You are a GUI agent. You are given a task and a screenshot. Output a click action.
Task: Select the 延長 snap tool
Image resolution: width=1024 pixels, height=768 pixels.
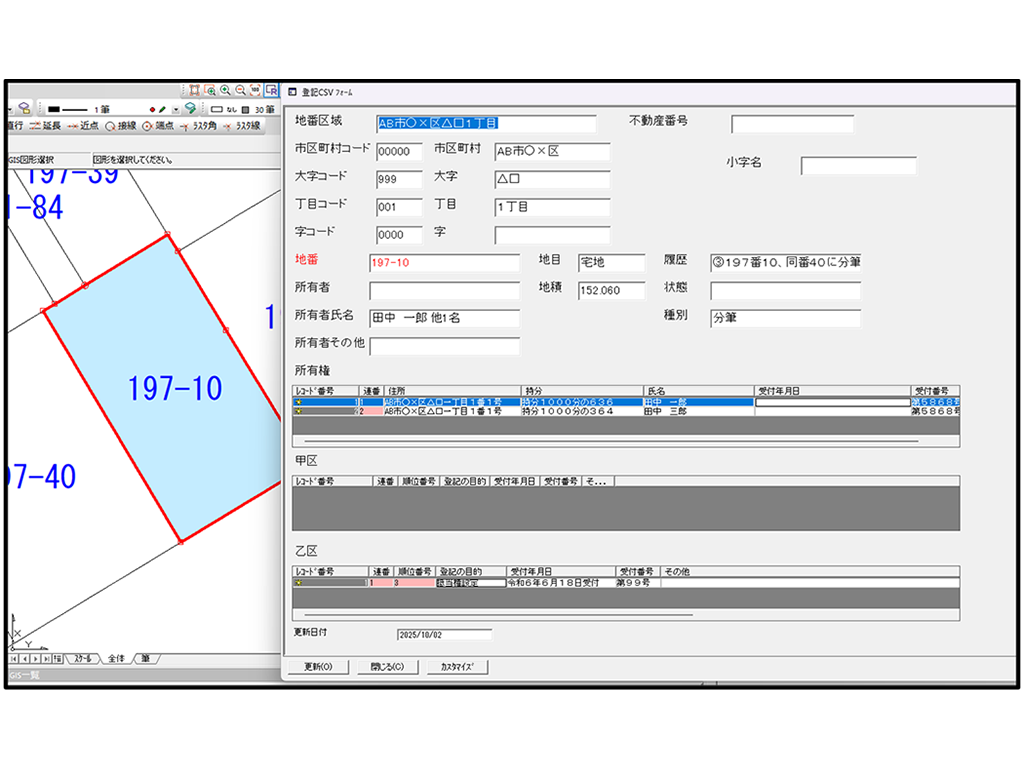(x=45, y=126)
